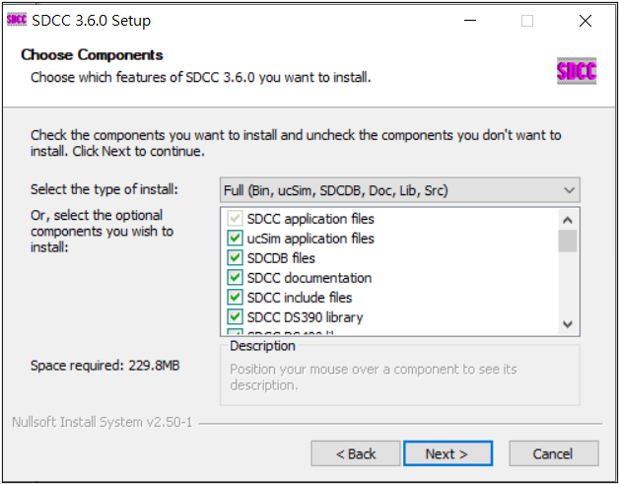Click the SDCC icon in title bar
Image resolution: width=619 pixels, height=484 pixels.
pyautogui.click(x=17, y=20)
